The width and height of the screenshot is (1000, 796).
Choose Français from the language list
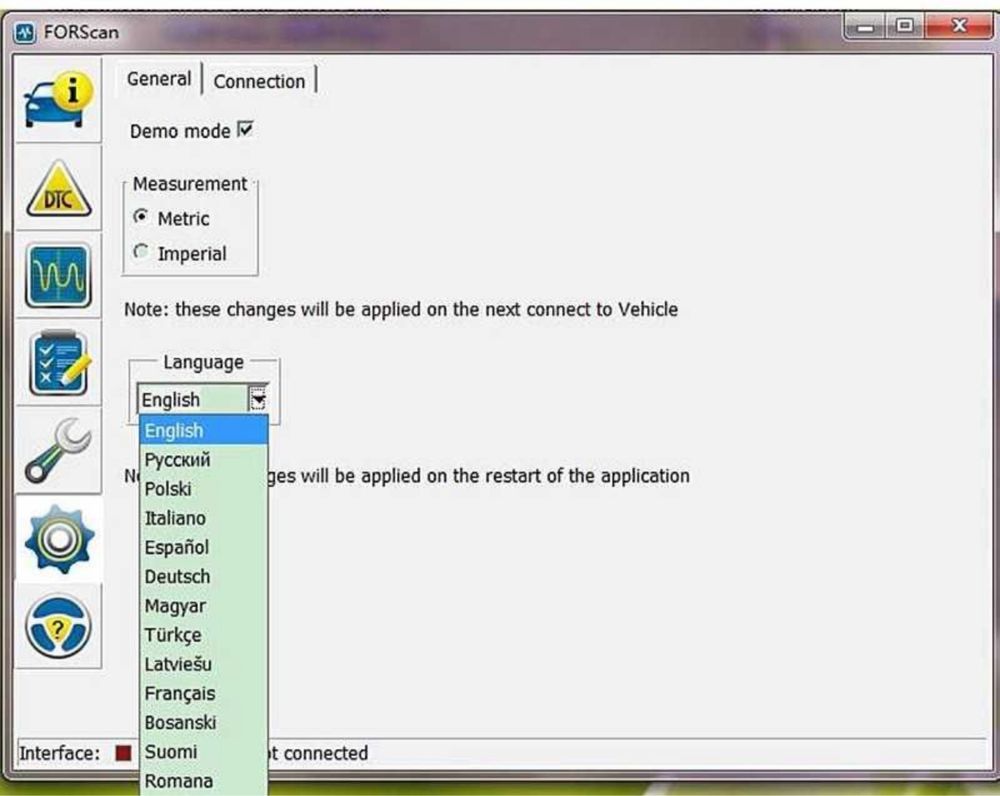tap(203, 693)
